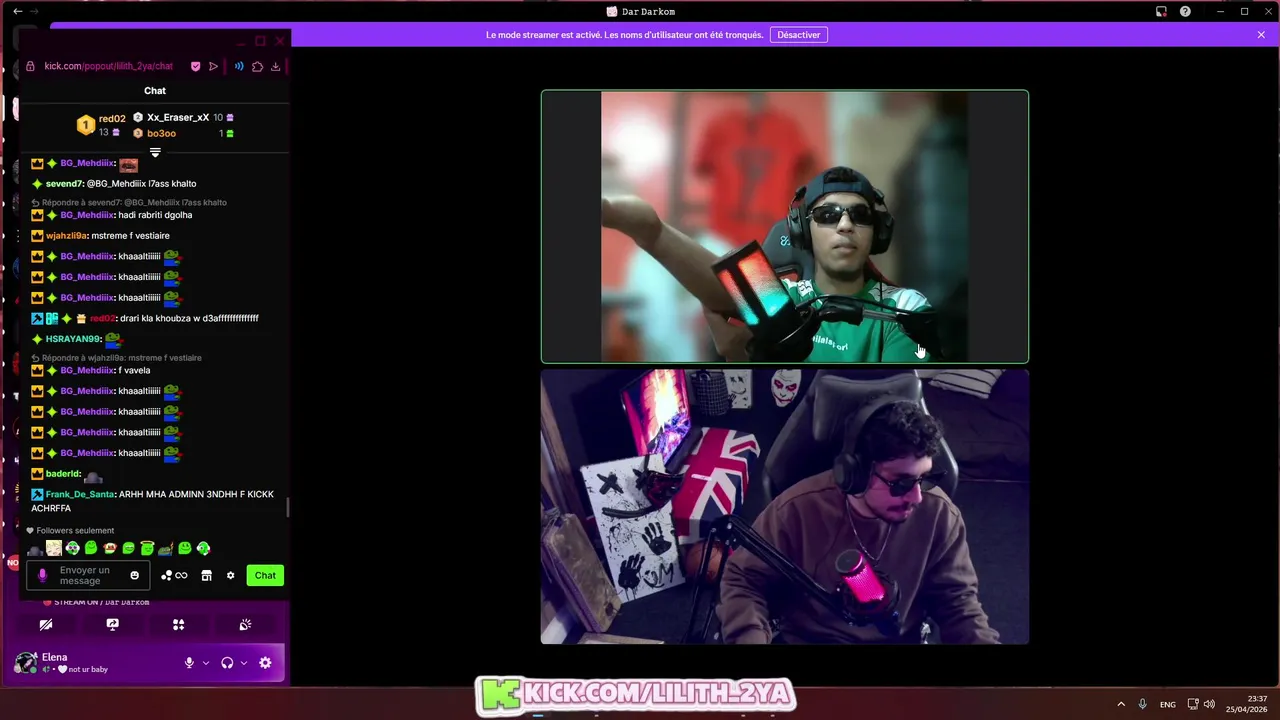Open user settings gear next to headphones
The image size is (1280, 720).
265,663
